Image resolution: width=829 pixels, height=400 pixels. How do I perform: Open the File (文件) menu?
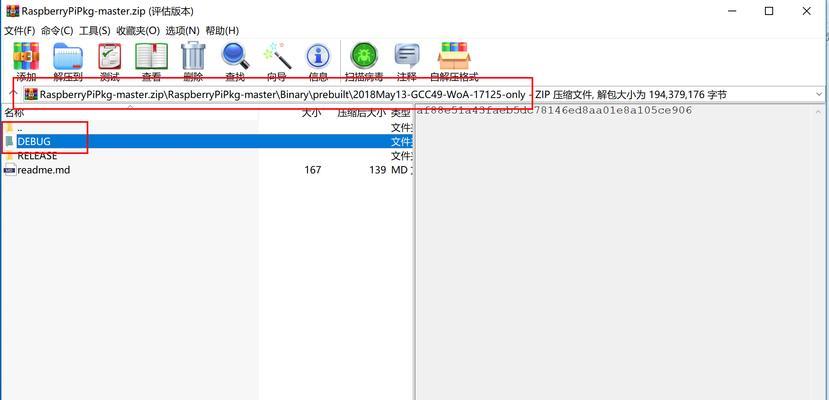20,31
